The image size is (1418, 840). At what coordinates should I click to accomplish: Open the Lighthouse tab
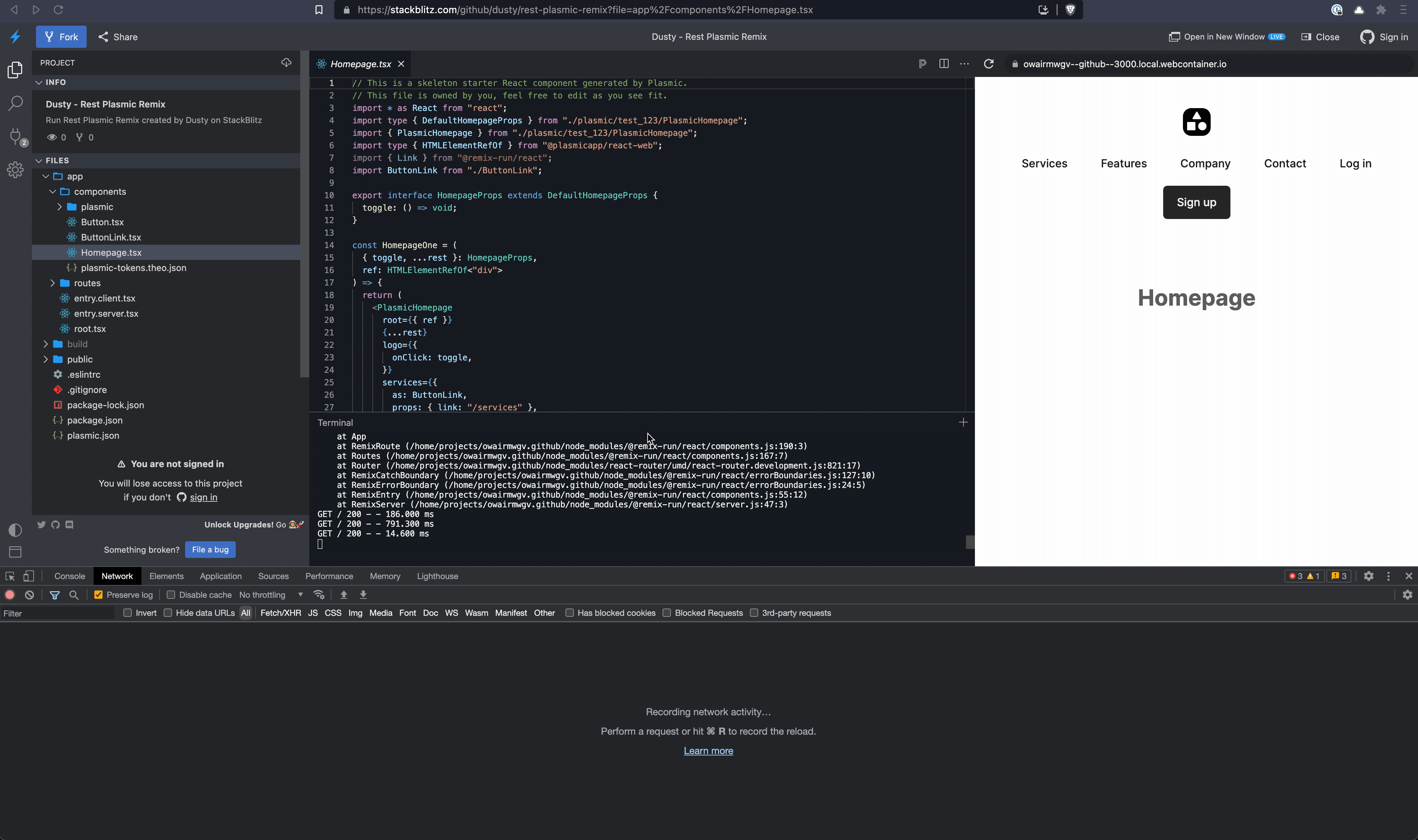pos(437,576)
